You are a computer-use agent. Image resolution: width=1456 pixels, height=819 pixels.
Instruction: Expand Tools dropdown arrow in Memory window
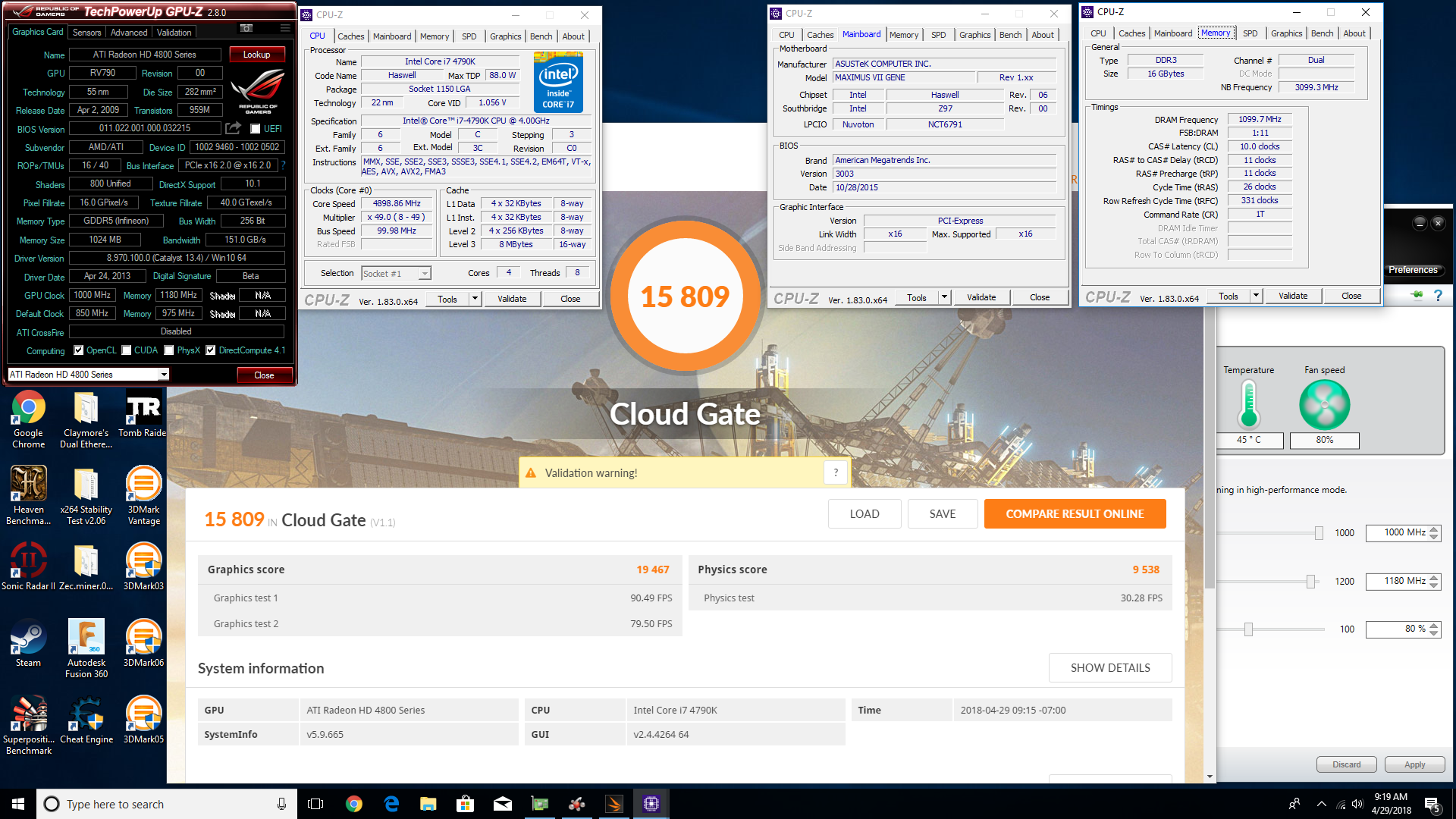click(1257, 296)
